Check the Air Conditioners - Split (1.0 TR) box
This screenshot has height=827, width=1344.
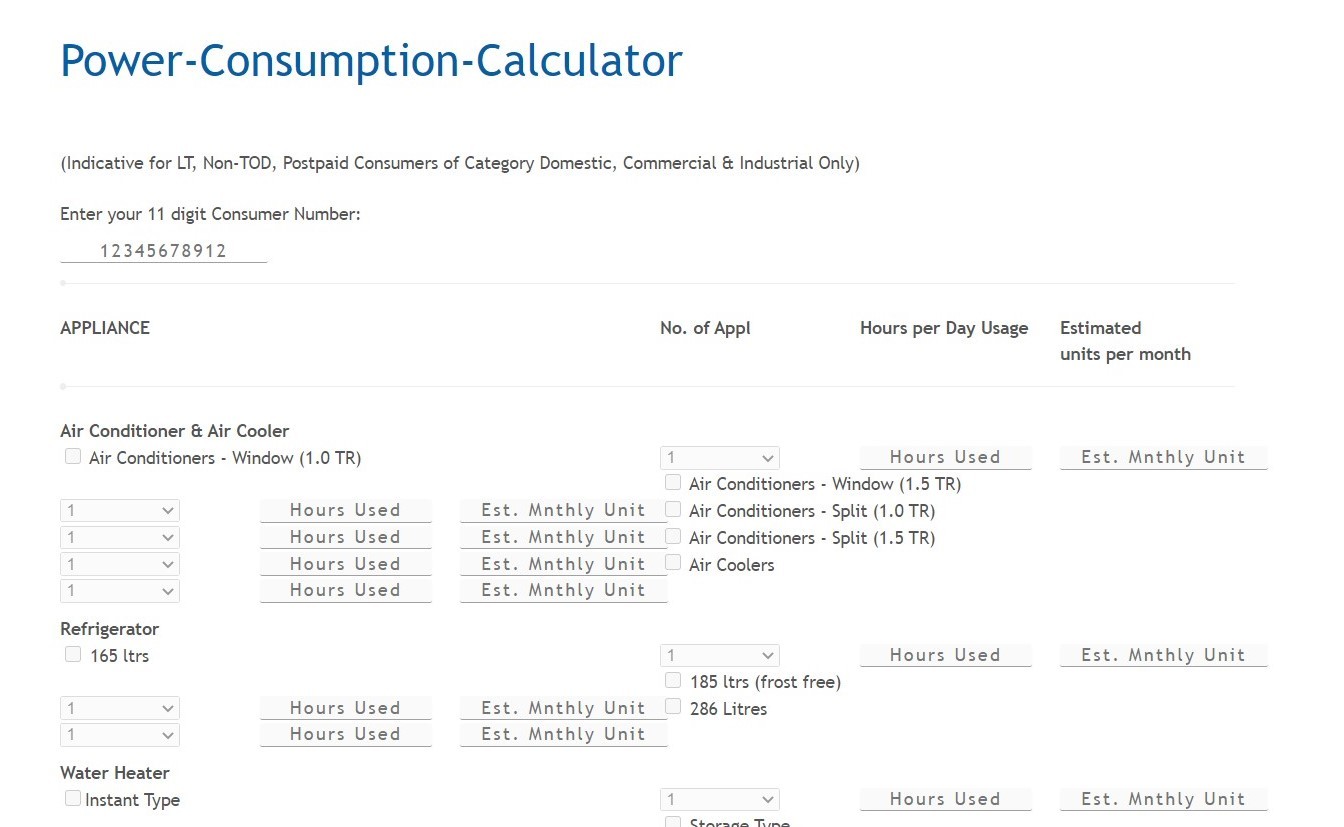click(x=673, y=509)
